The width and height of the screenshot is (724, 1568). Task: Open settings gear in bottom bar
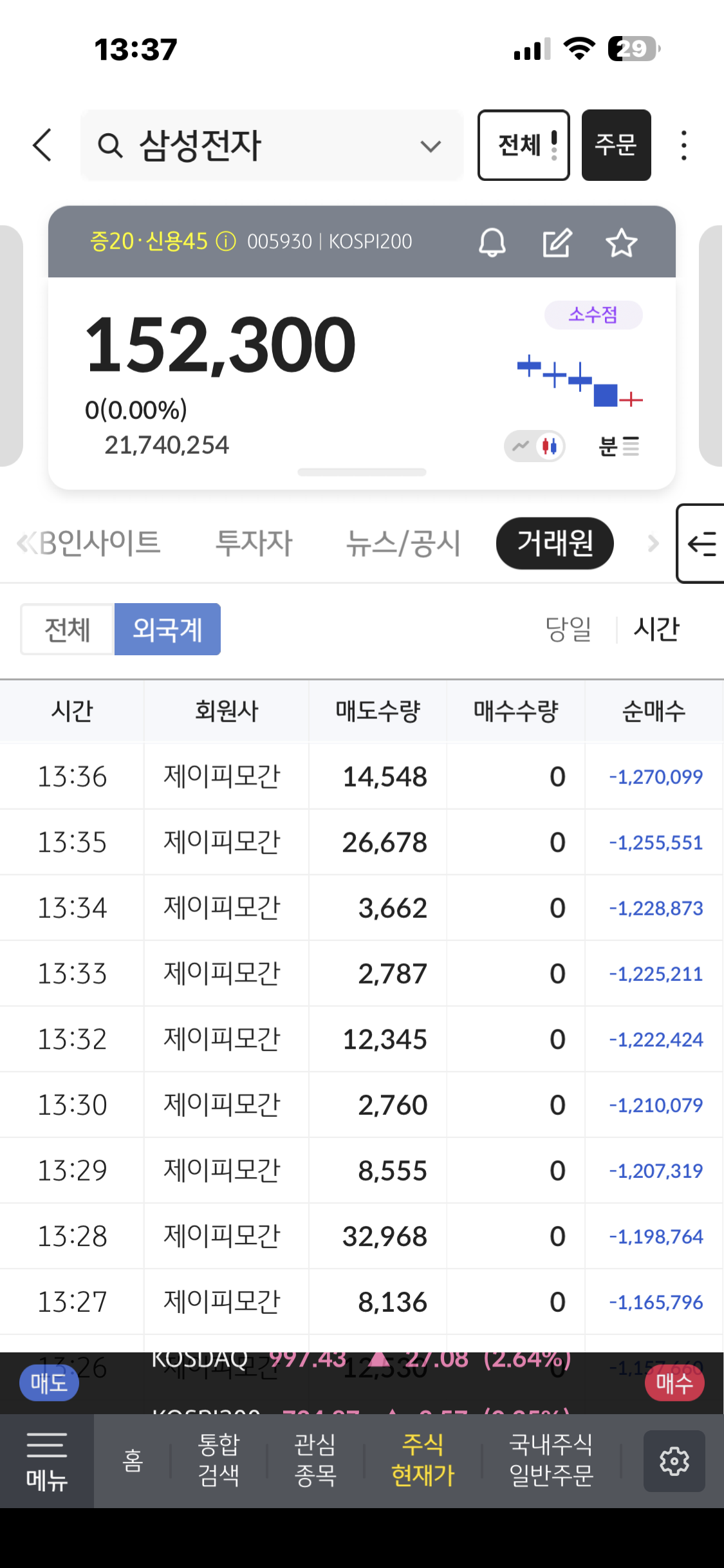tap(674, 1461)
